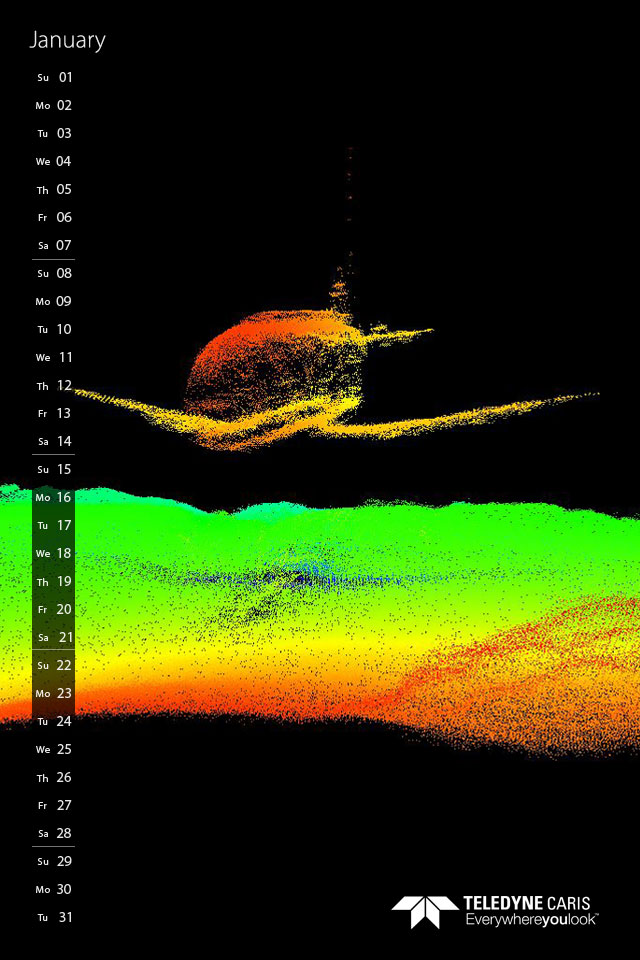
Task: Click the Everywhereyoulook tagline
Action: [x=531, y=920]
